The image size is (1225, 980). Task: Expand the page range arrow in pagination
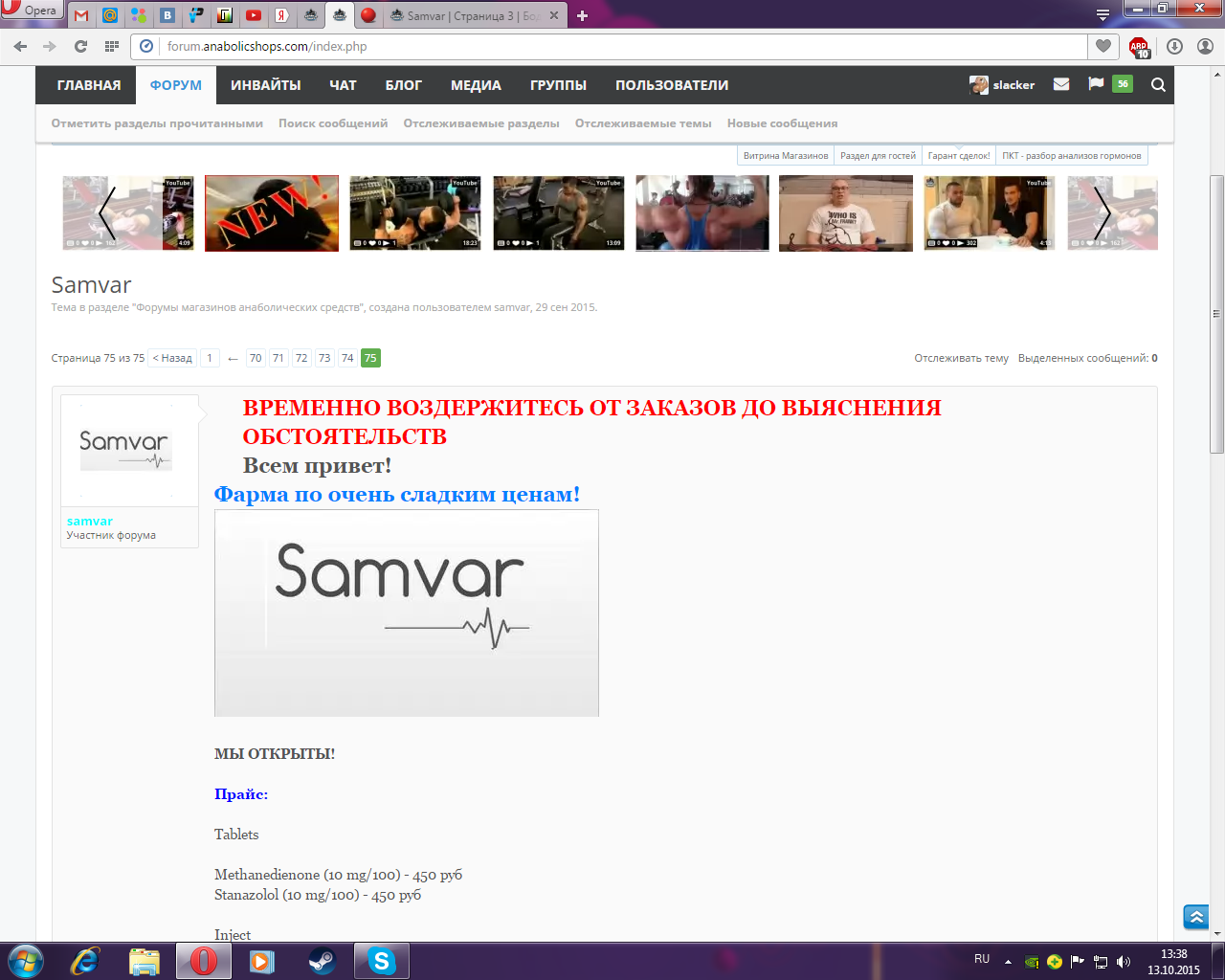233,358
